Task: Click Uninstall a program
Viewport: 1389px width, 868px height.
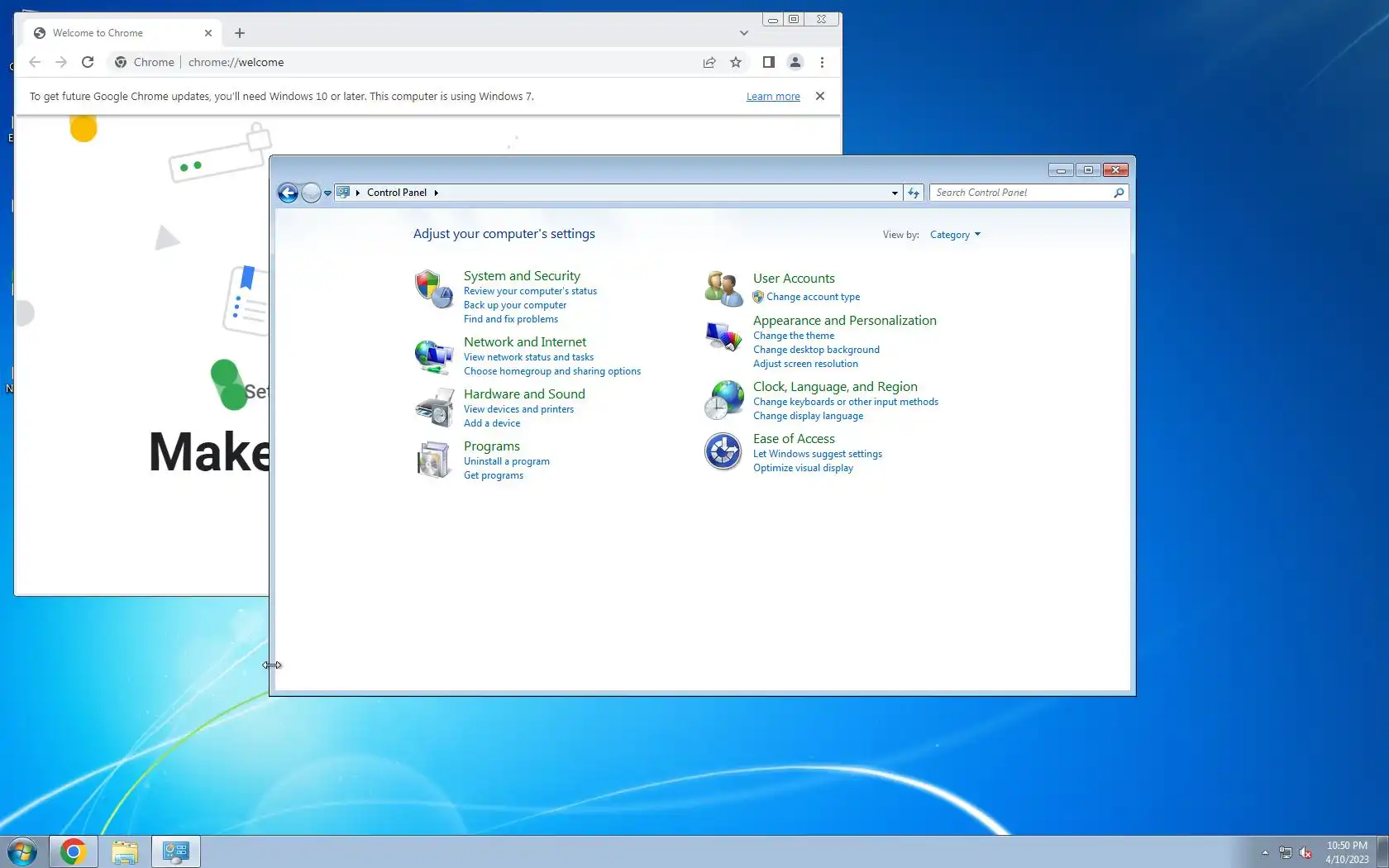Action: pyautogui.click(x=507, y=461)
